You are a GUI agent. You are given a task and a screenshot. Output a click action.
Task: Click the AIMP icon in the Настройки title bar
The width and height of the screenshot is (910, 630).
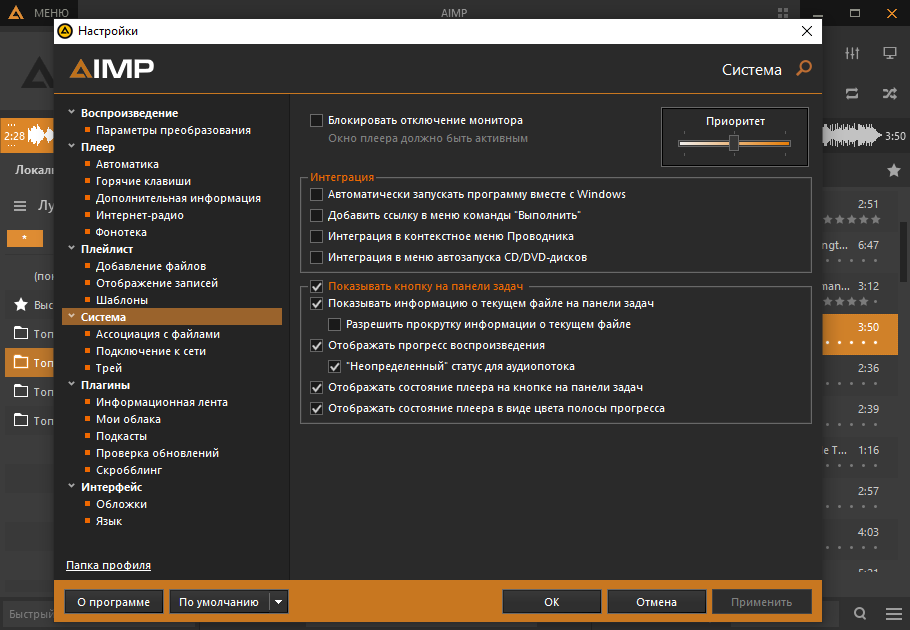65,31
